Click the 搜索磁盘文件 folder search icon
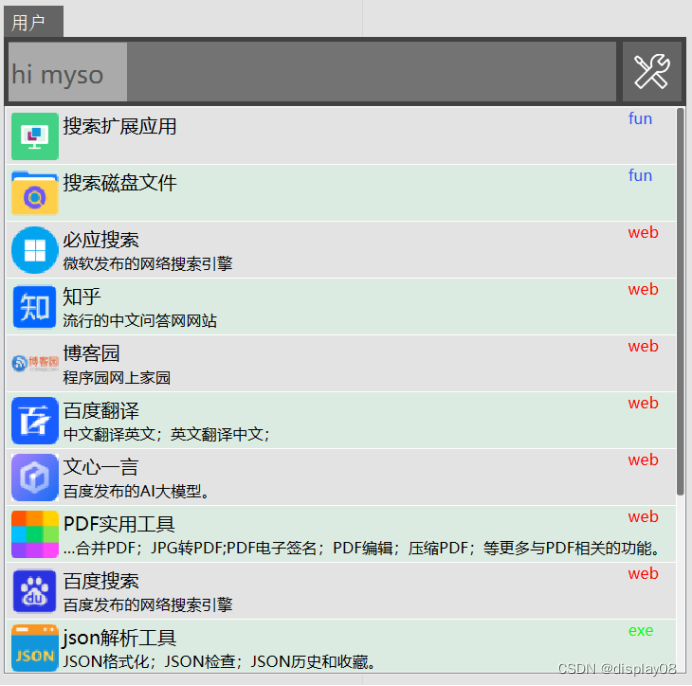 (x=35, y=193)
